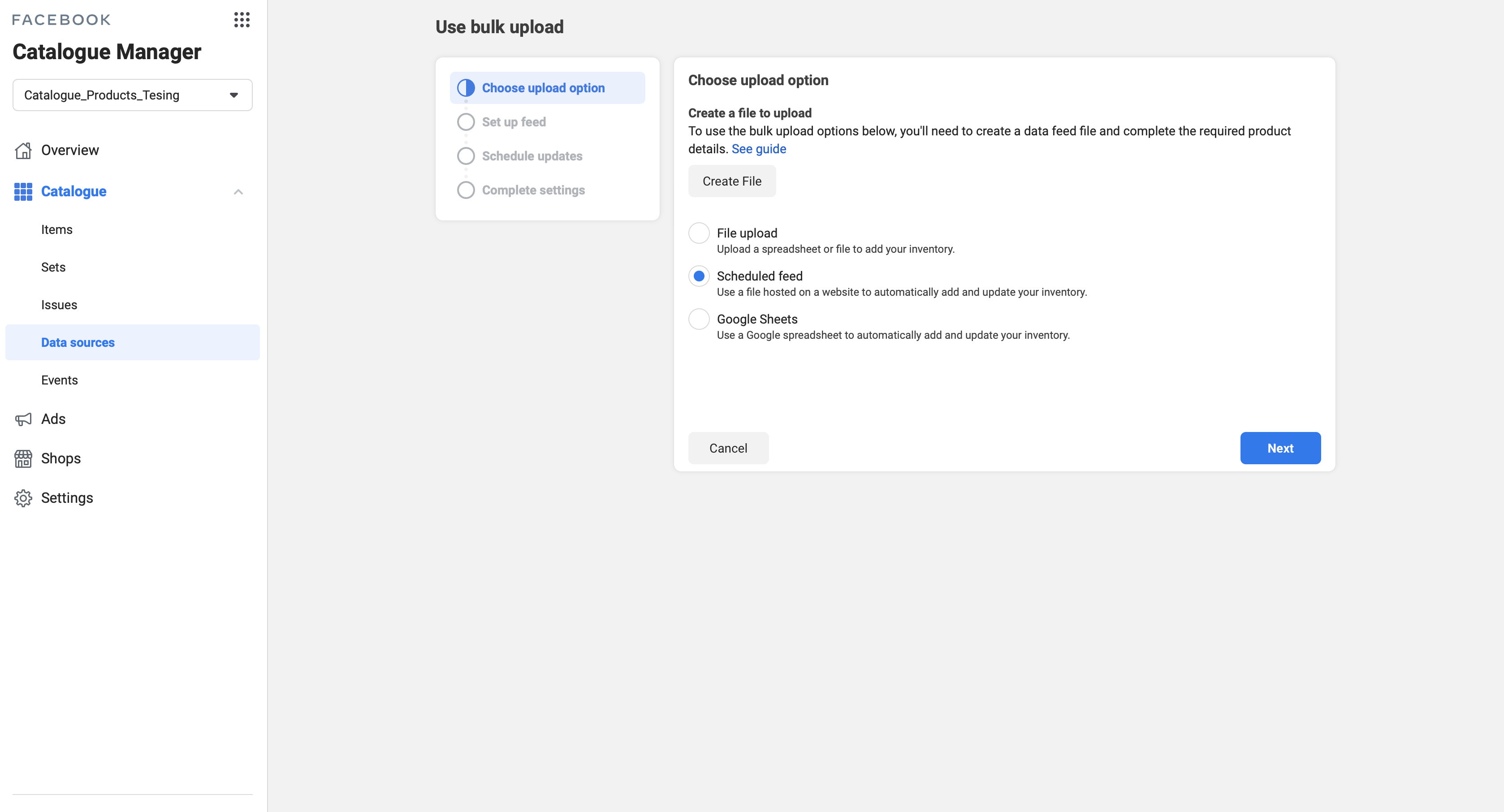Open the See guide link
Image resolution: width=1504 pixels, height=812 pixels.
click(x=758, y=149)
